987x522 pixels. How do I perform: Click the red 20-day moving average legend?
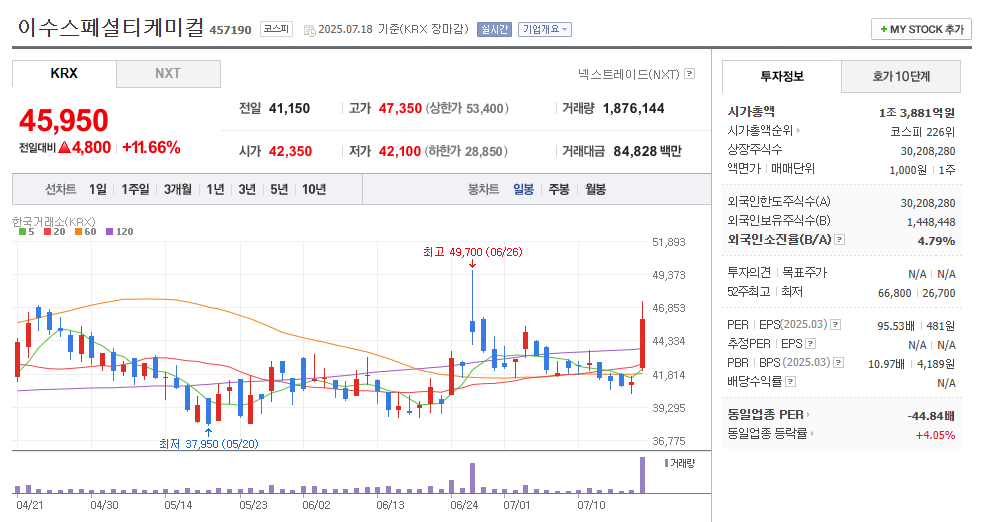55,231
